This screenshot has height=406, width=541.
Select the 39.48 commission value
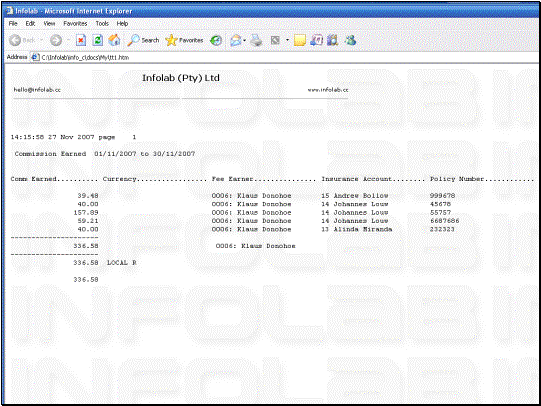(88, 196)
